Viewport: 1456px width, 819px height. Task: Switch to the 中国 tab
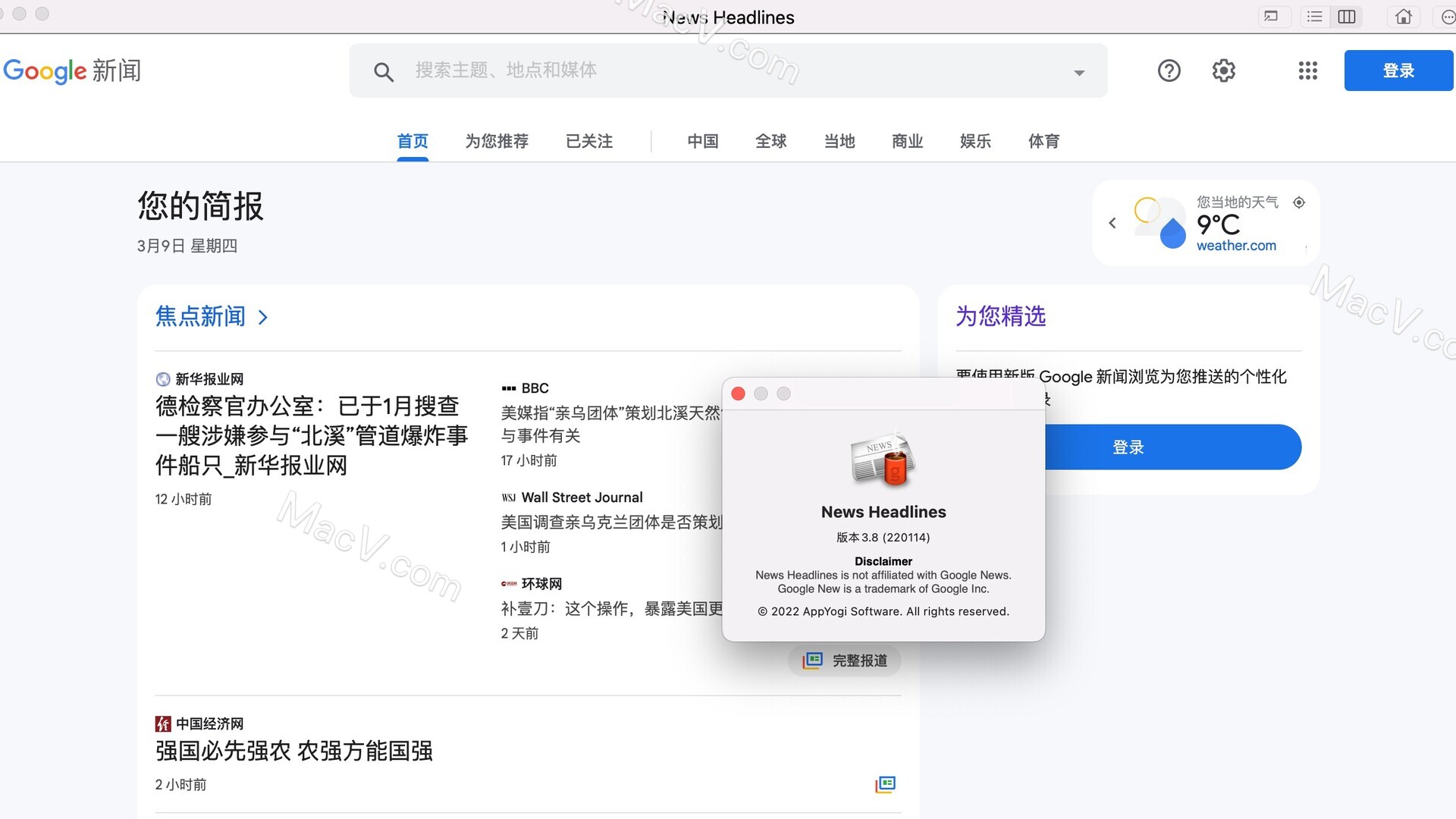tap(703, 141)
